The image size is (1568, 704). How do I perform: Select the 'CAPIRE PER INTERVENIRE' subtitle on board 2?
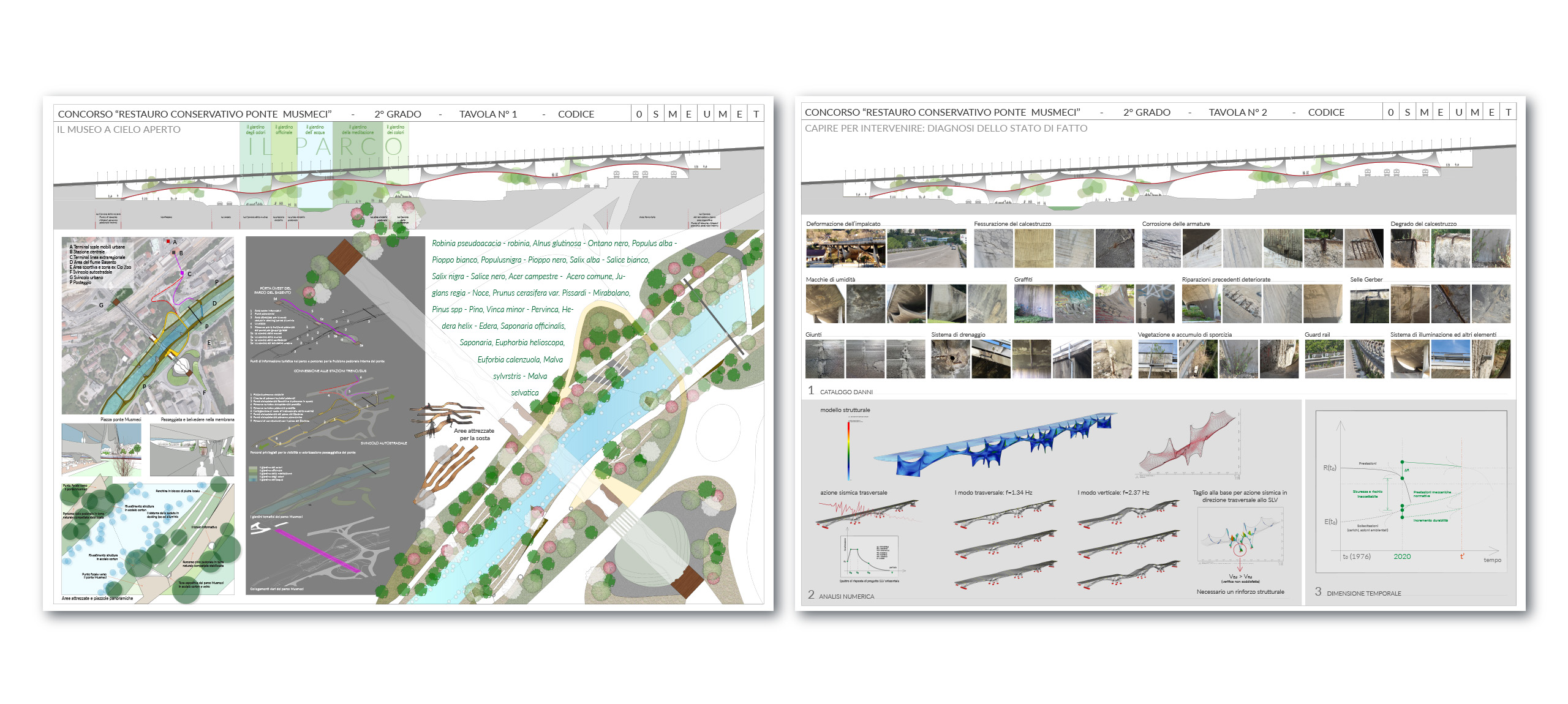(x=946, y=128)
